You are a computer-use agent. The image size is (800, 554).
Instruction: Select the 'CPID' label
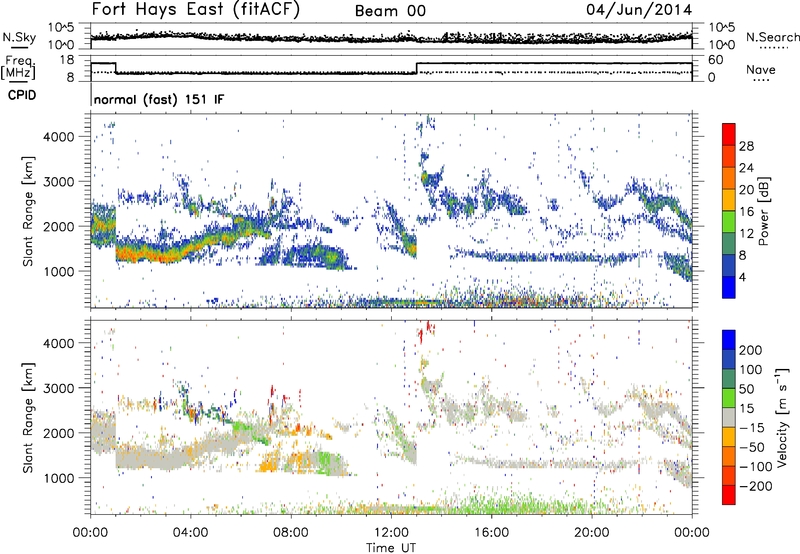point(22,95)
